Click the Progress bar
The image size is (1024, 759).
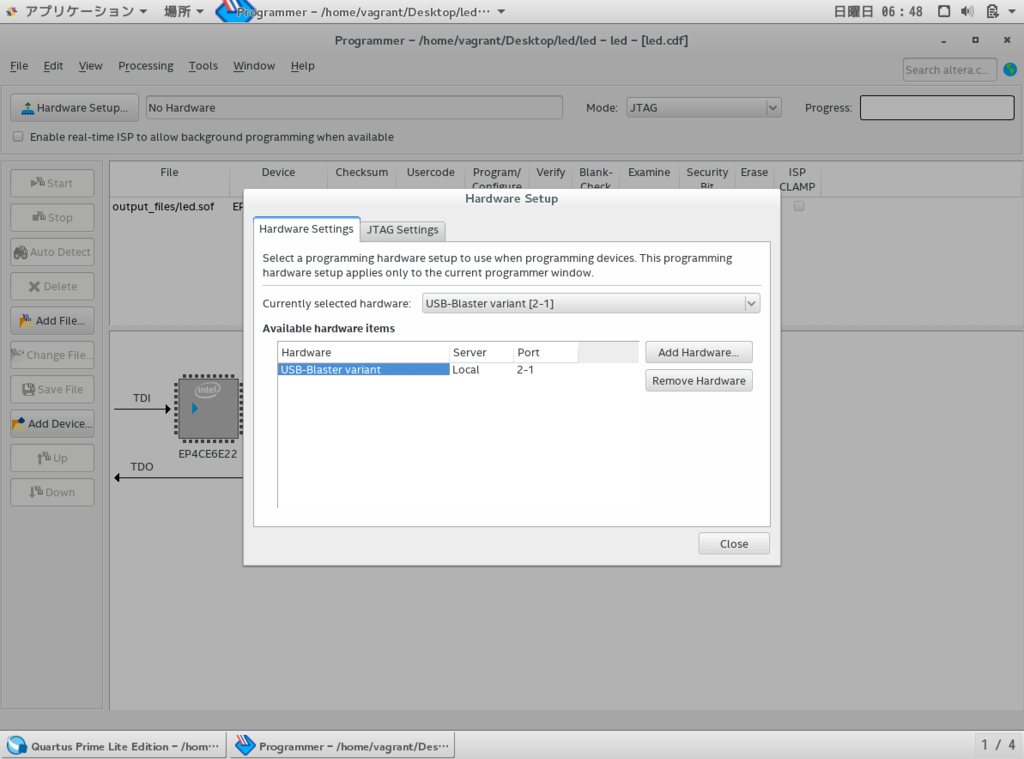coord(937,108)
